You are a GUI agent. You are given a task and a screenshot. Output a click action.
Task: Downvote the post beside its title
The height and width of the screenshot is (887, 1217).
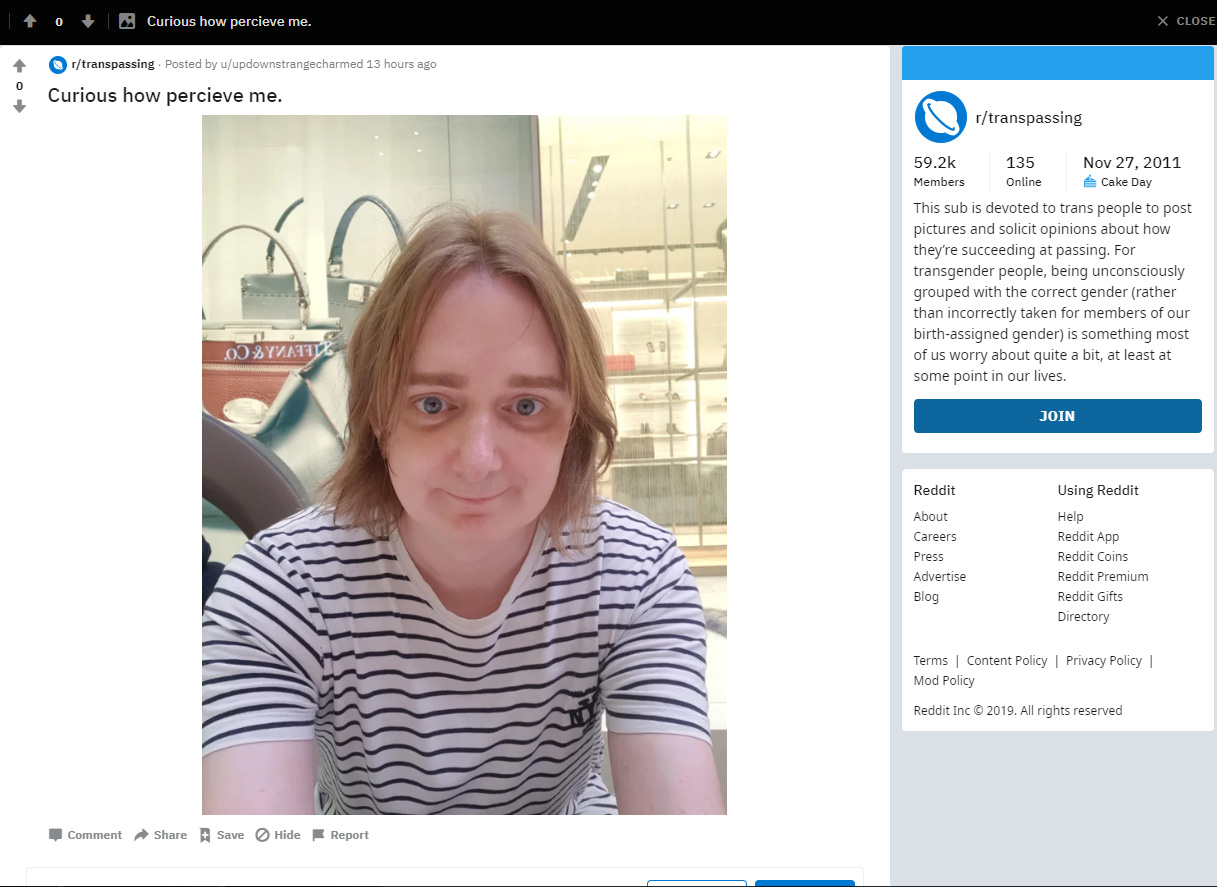(19, 106)
